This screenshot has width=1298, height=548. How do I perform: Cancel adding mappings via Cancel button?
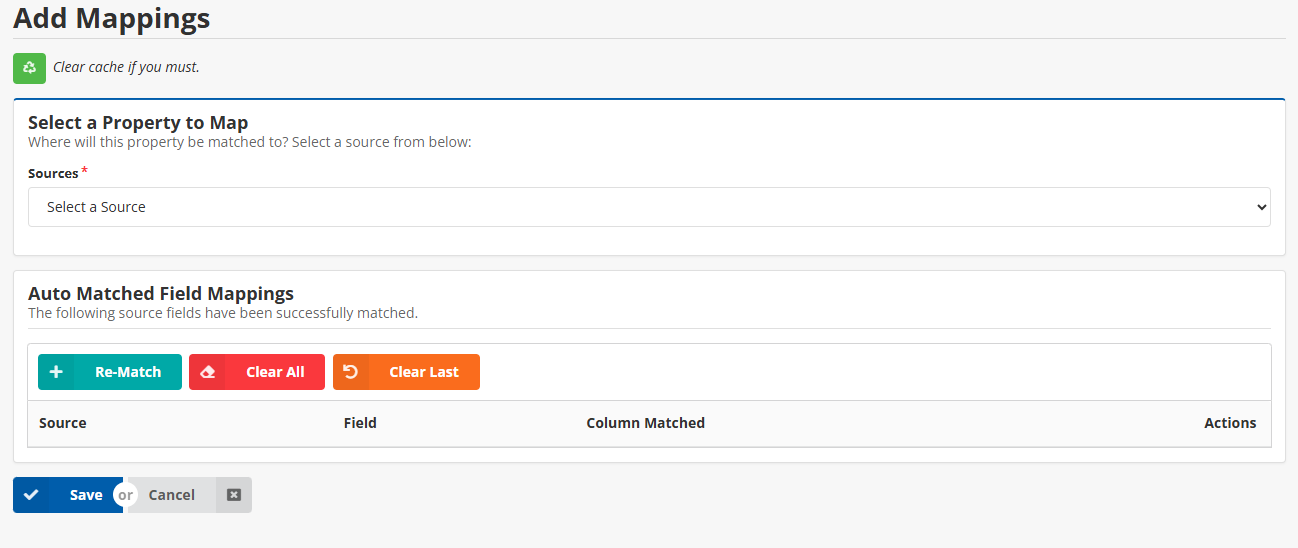pos(172,495)
